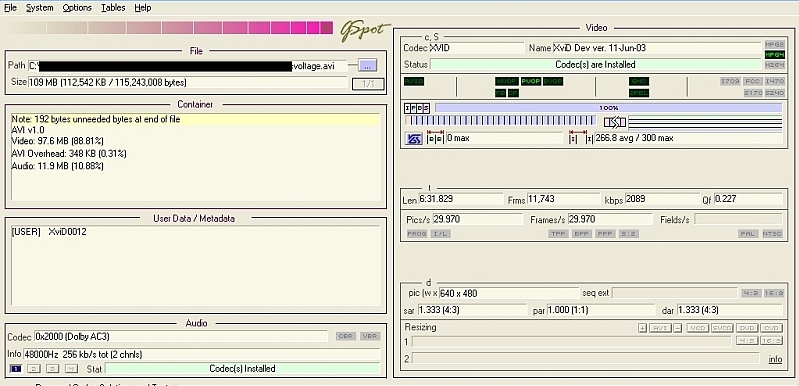The height and width of the screenshot is (386, 799).
Task: Click the 16:9 badge beside seq ext
Action: click(773, 293)
